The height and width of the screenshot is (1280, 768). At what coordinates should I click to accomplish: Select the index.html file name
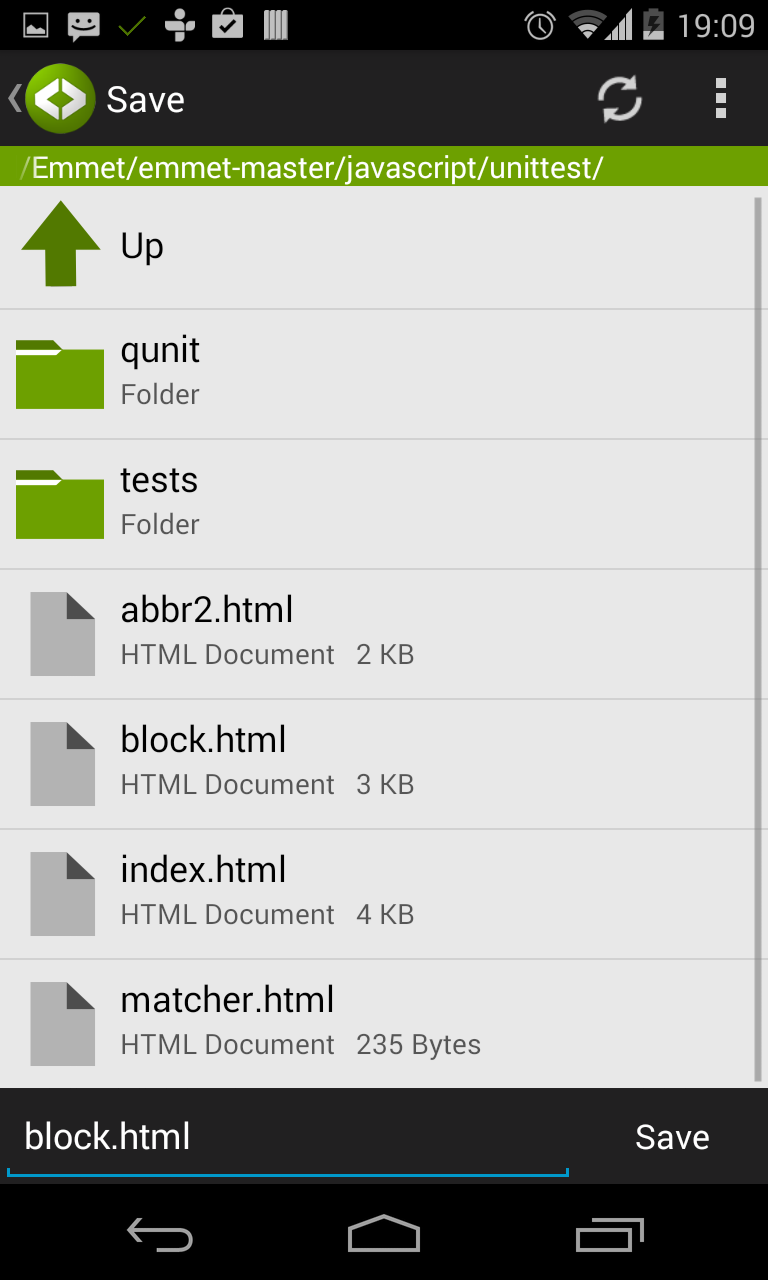point(203,870)
